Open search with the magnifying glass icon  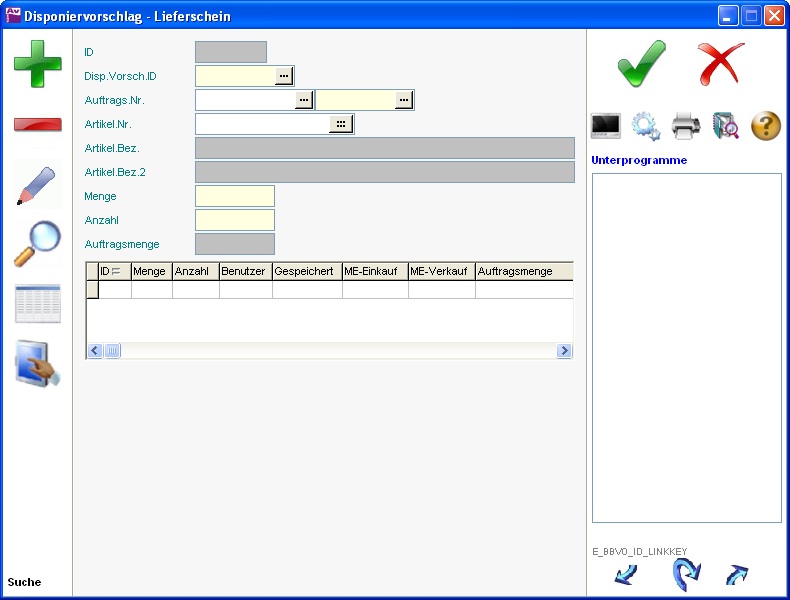(x=37, y=244)
